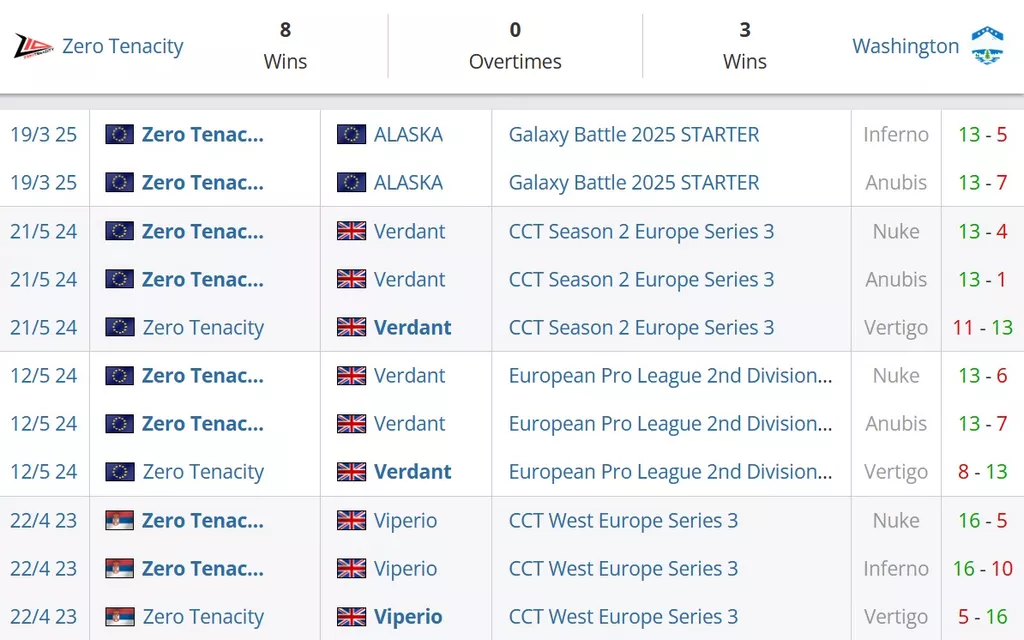Image resolution: width=1024 pixels, height=640 pixels.
Task: Open Washington team page link
Action: [x=905, y=46]
